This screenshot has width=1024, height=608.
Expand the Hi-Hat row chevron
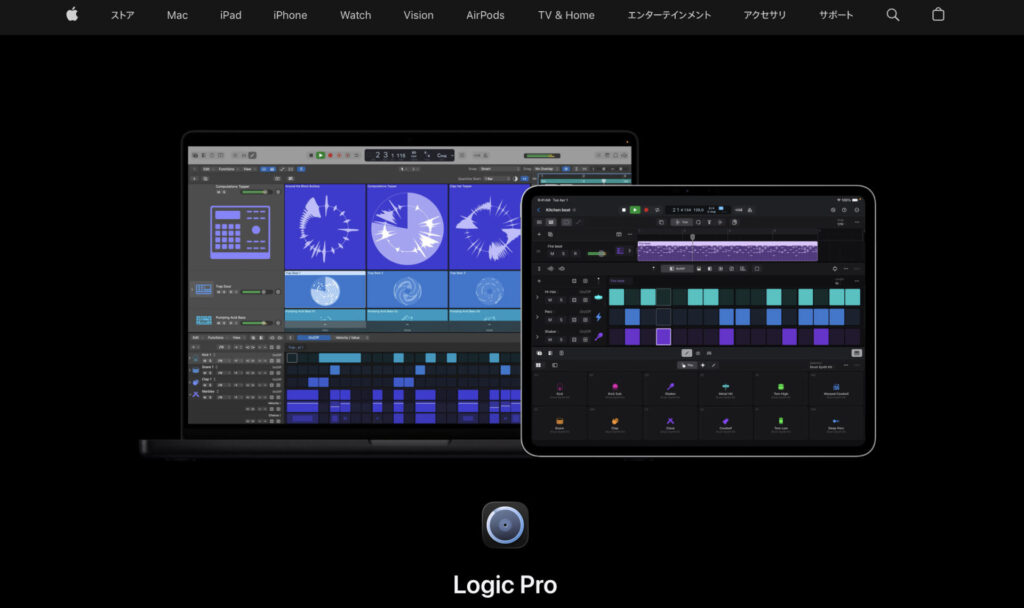538,297
